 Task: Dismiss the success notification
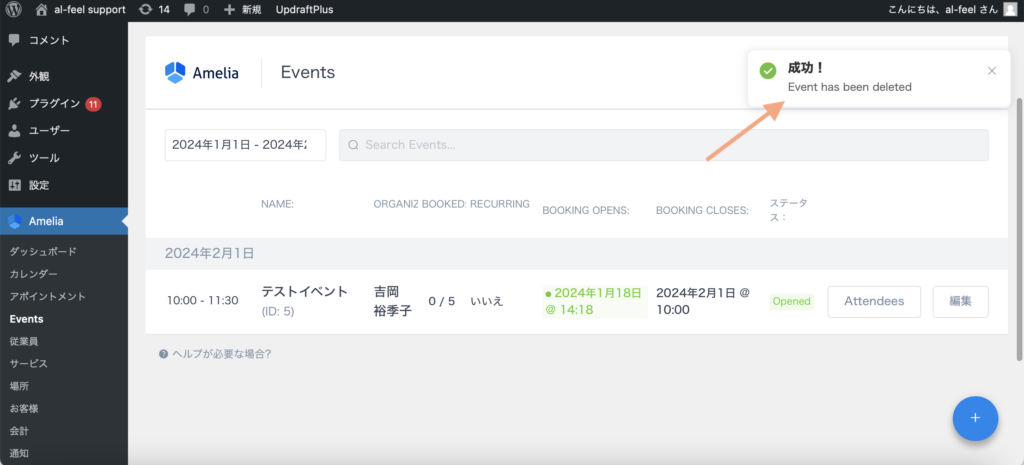click(991, 71)
